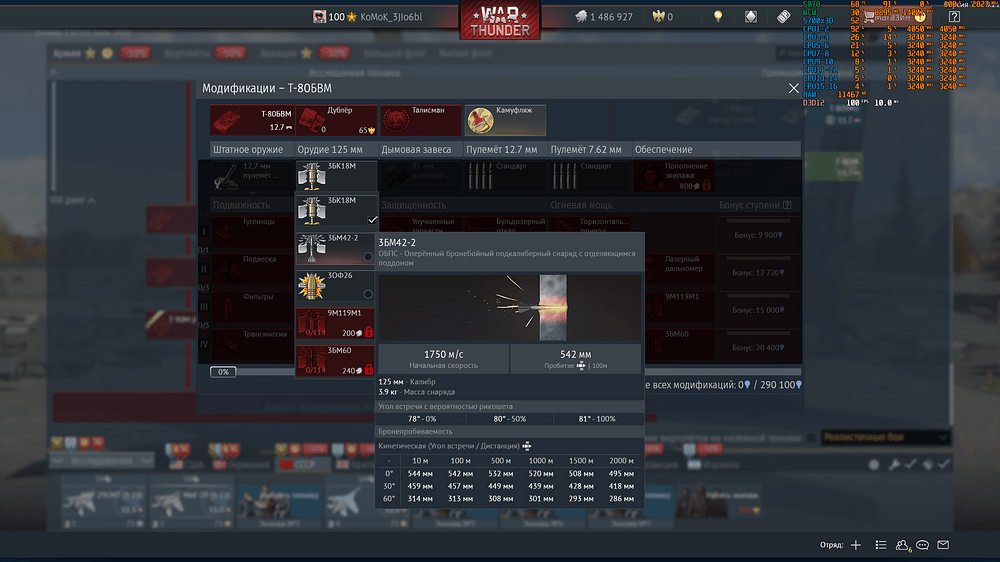Click the Фильтры modification tile

tap(252, 307)
